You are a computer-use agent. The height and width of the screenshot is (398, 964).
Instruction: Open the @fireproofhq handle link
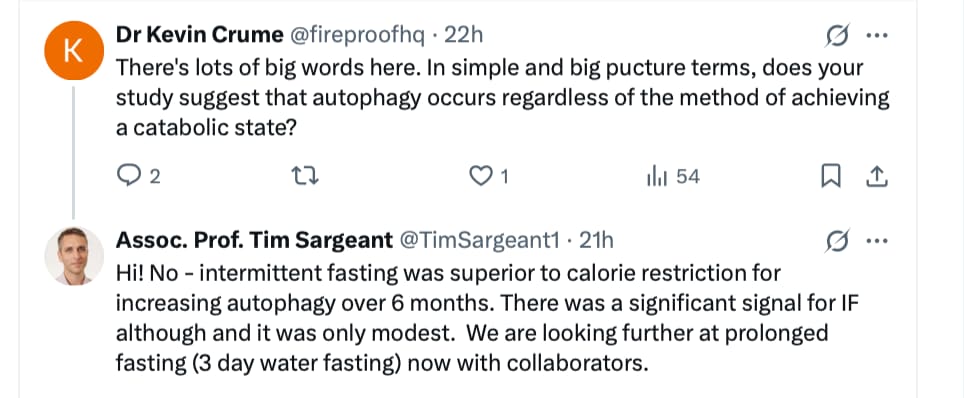click(356, 35)
